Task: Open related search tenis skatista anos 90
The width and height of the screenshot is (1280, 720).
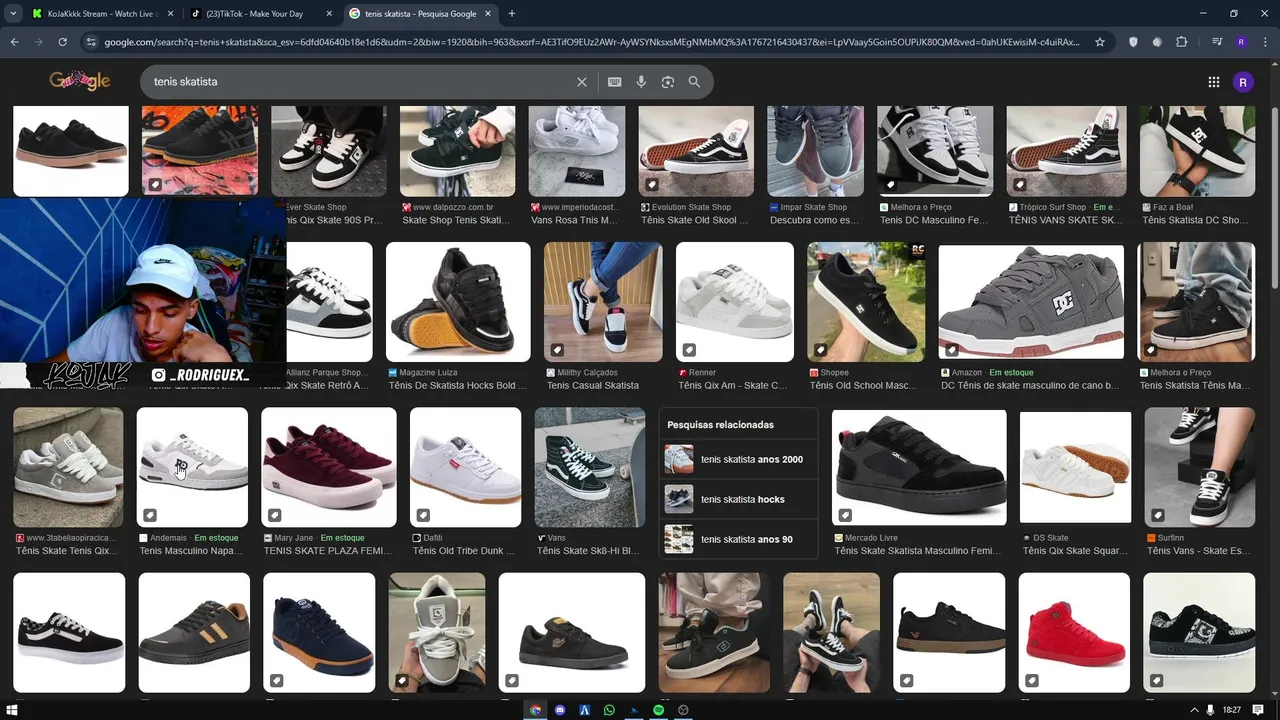Action: (738, 539)
